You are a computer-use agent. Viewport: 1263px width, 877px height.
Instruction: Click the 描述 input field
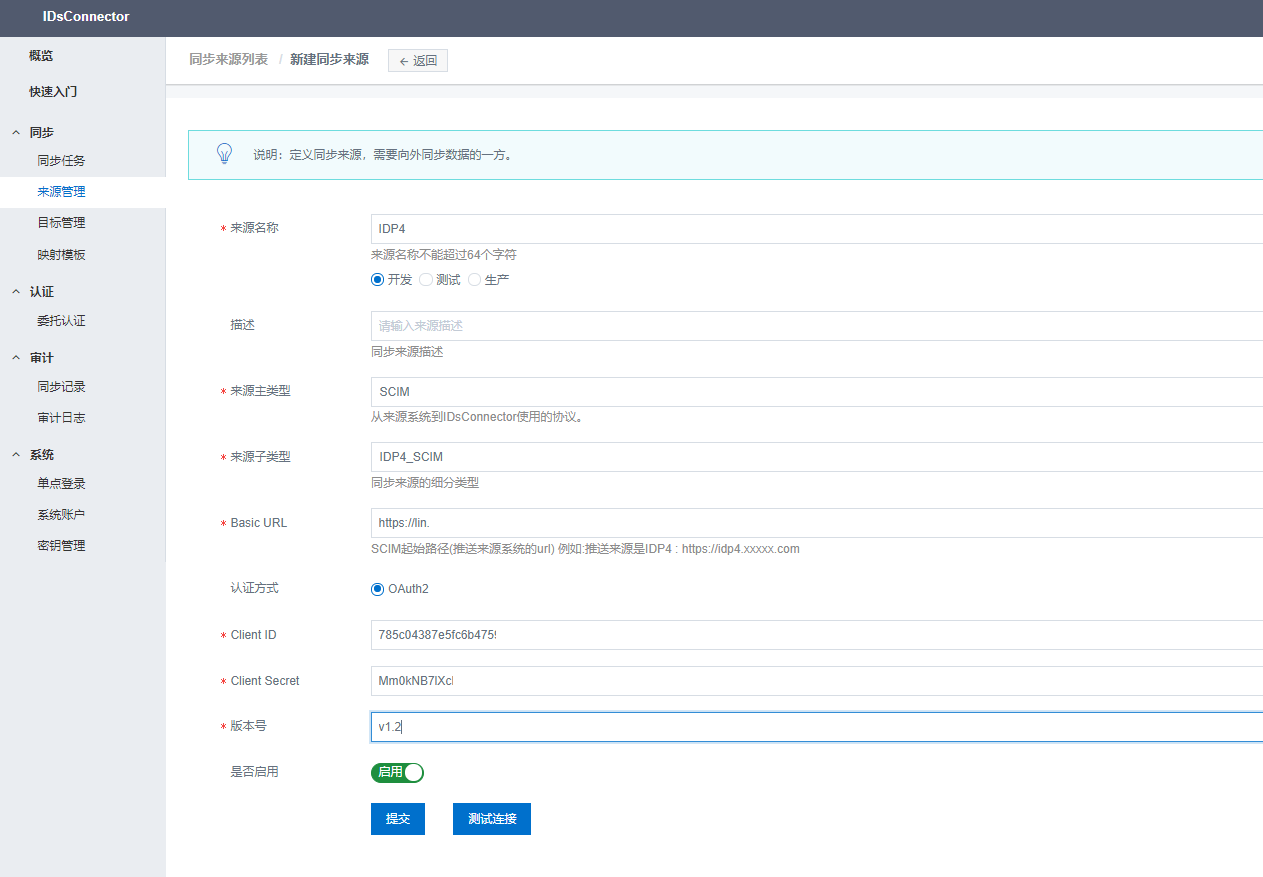click(x=815, y=326)
